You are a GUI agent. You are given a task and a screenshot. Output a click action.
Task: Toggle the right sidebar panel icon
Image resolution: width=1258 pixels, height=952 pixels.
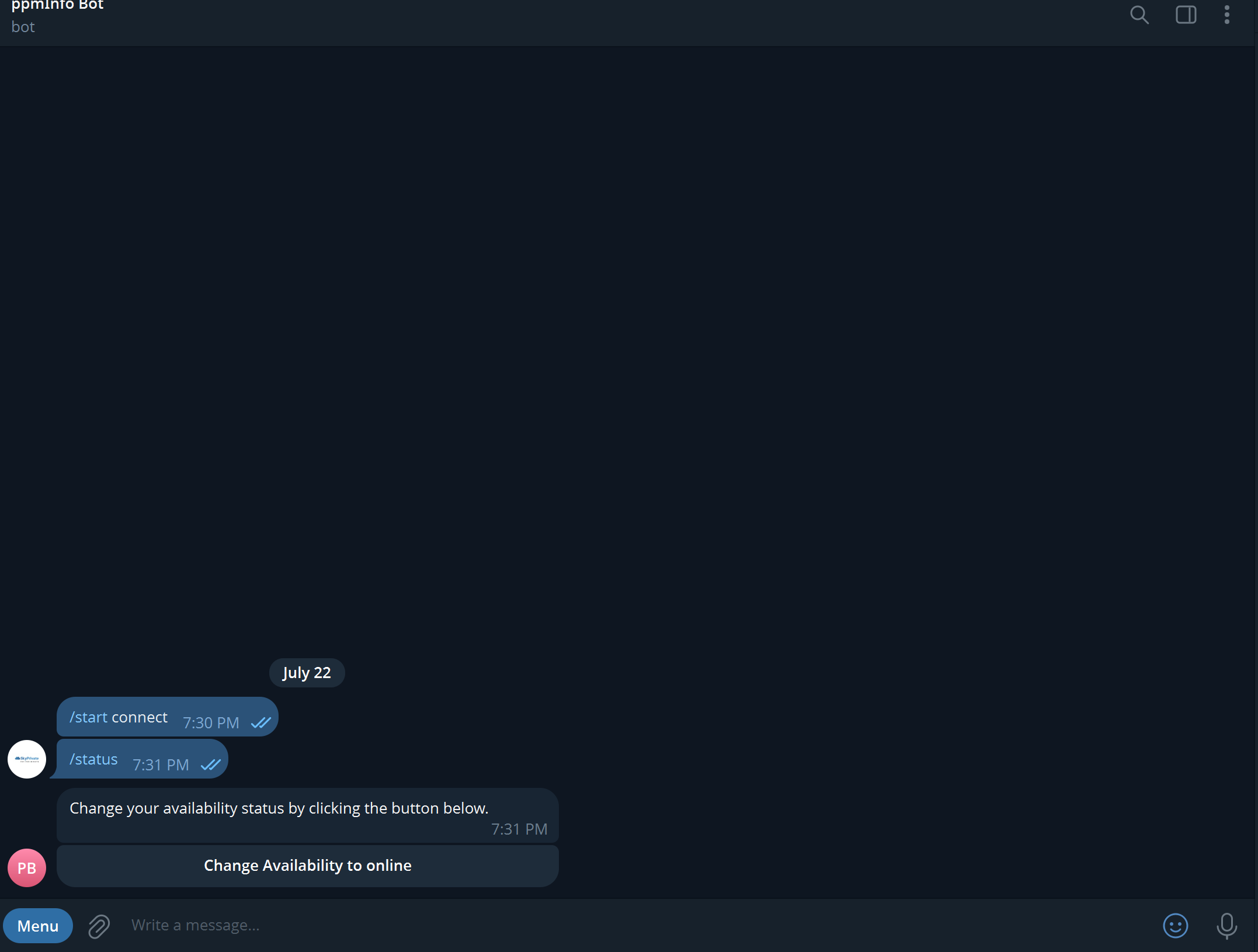(x=1186, y=15)
